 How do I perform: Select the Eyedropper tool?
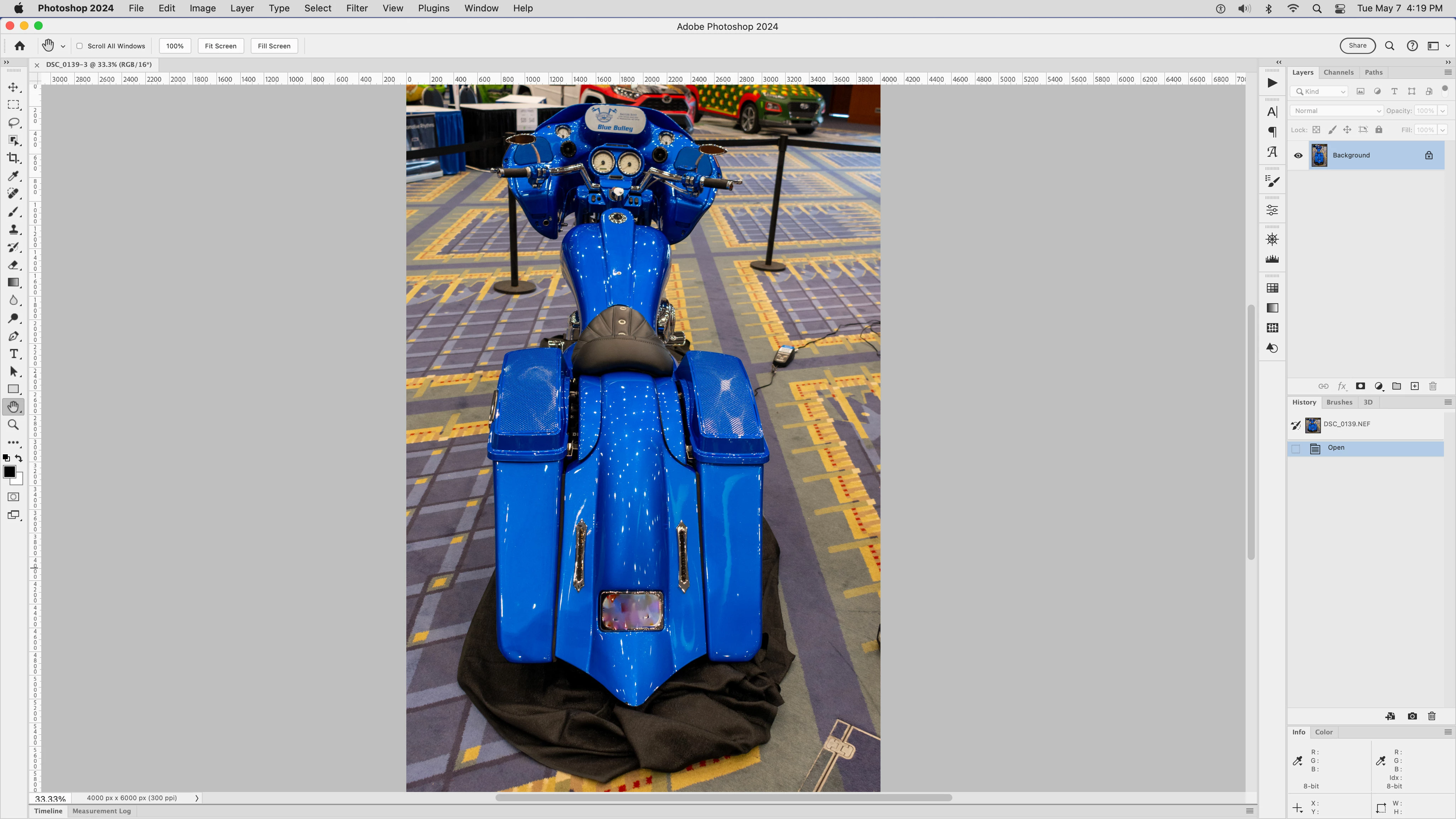click(x=13, y=176)
